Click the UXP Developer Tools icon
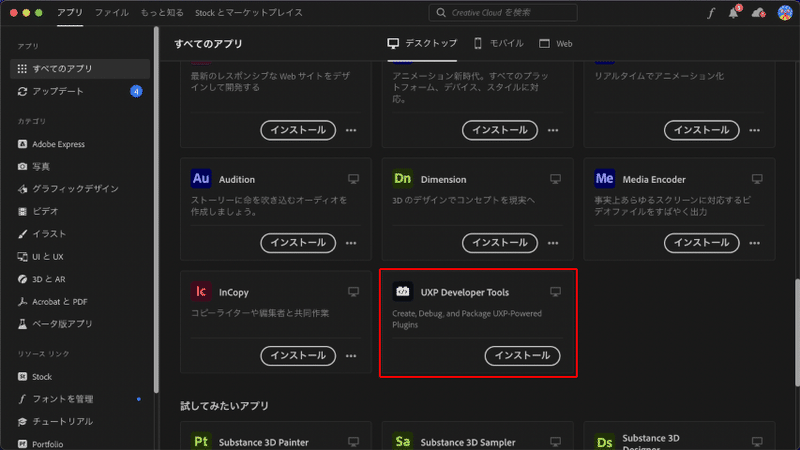This screenshot has width=800, height=450. coord(403,291)
